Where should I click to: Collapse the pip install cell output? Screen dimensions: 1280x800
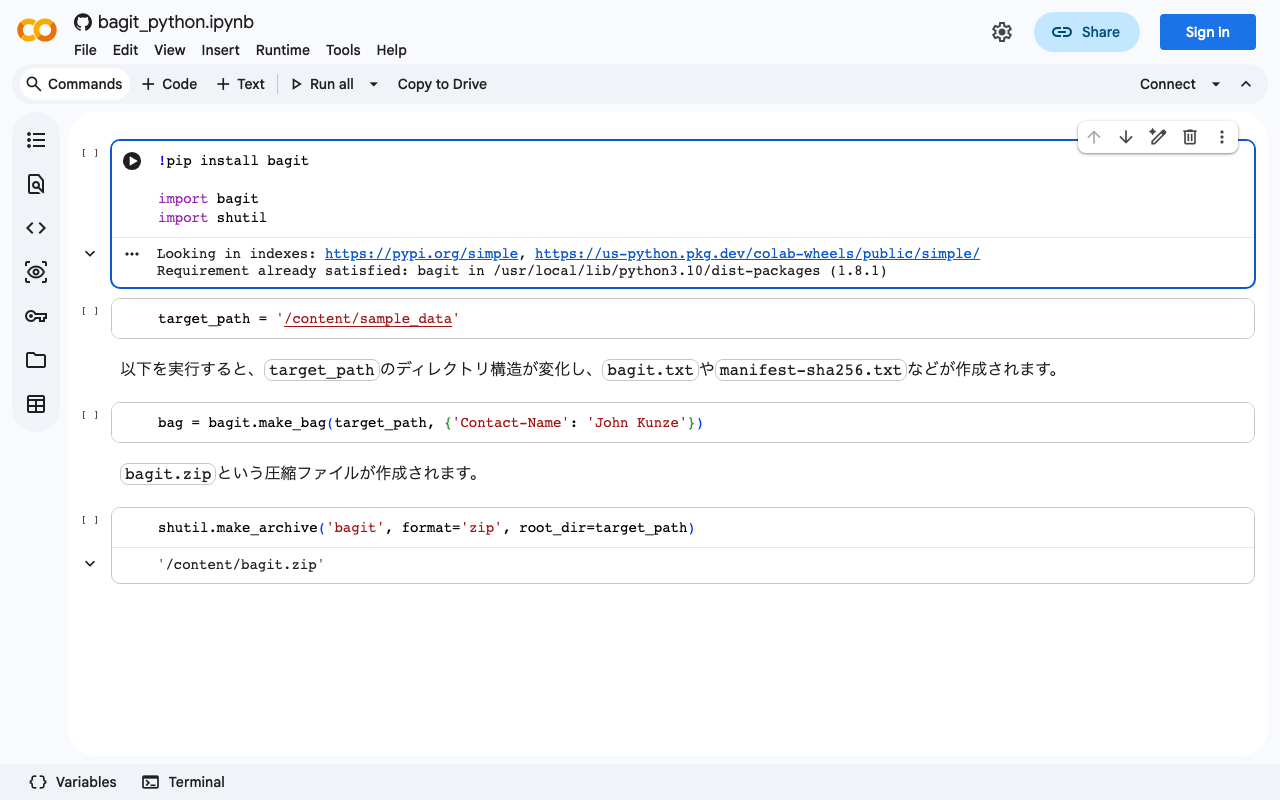[89, 253]
